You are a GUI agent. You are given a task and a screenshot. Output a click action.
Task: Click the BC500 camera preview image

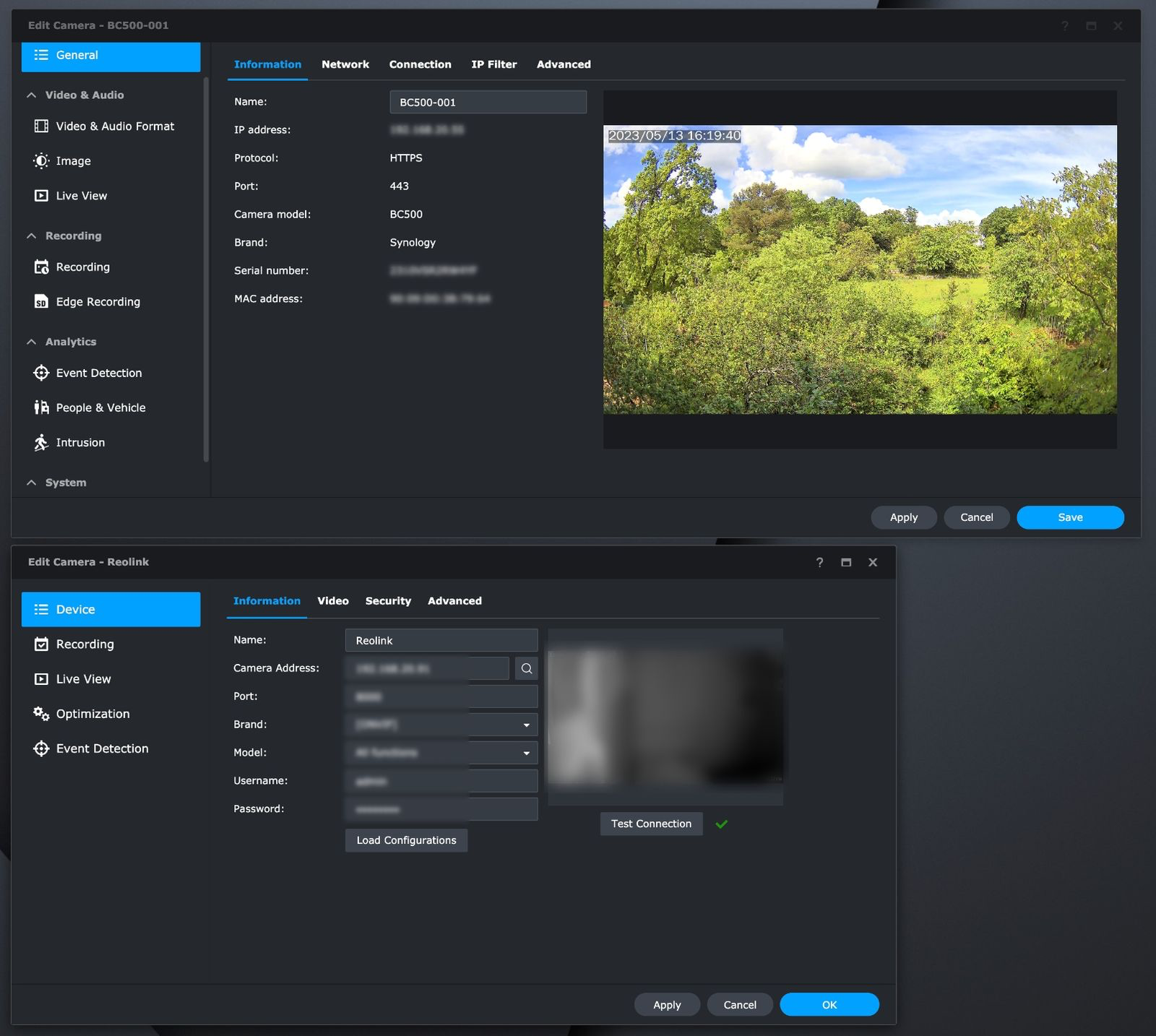[x=860, y=269]
